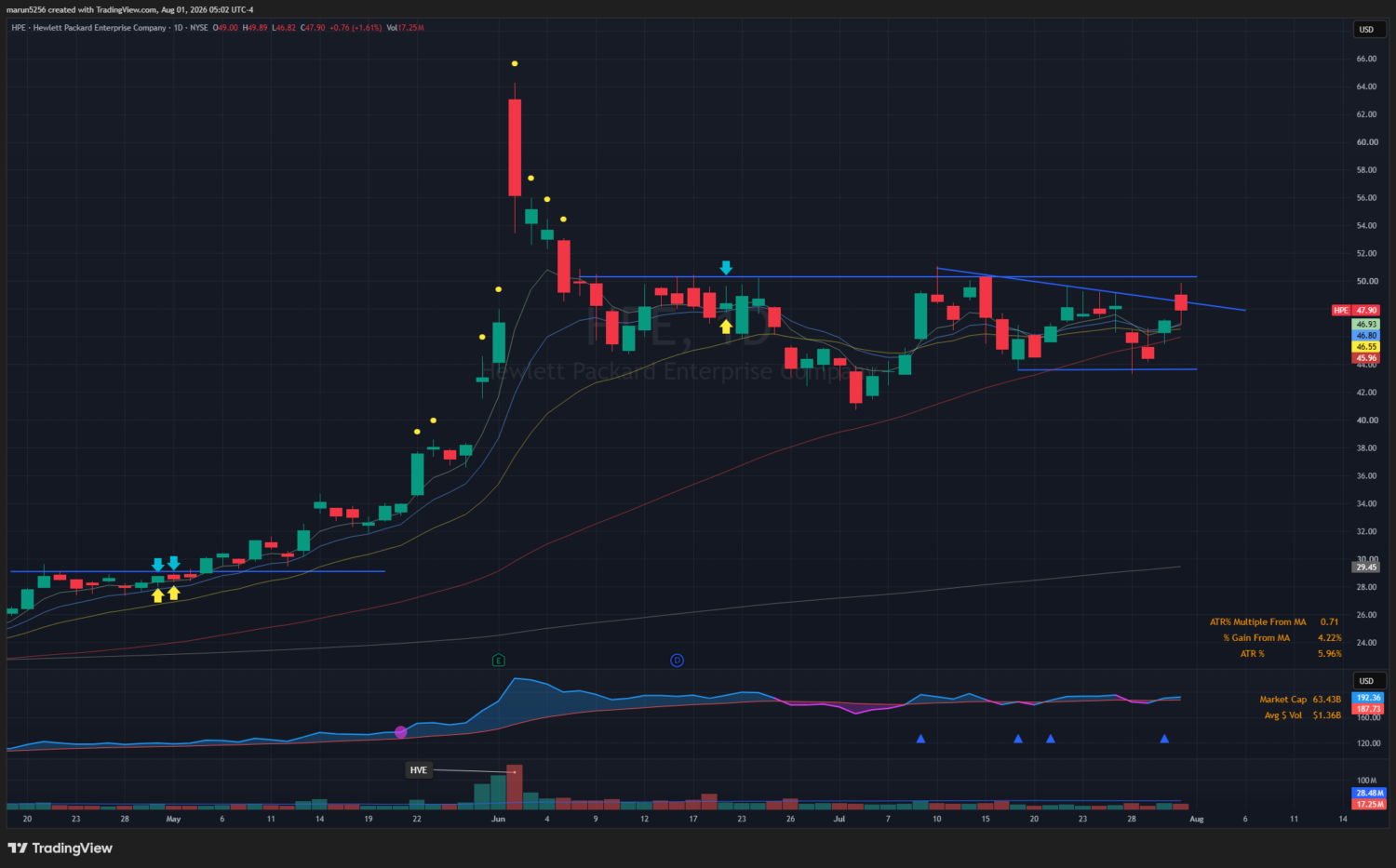
Task: Click the red 187.73 indicator scale label
Action: point(1368,709)
